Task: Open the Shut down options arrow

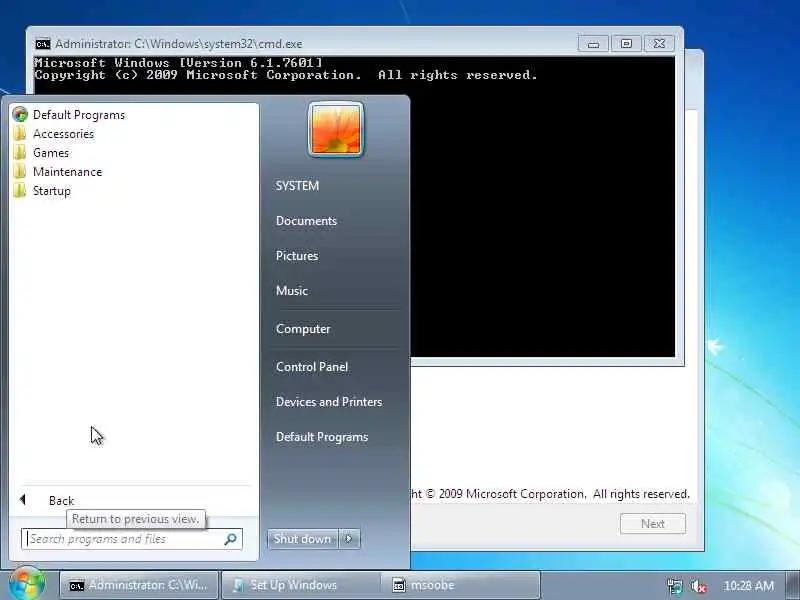Action: (x=349, y=539)
